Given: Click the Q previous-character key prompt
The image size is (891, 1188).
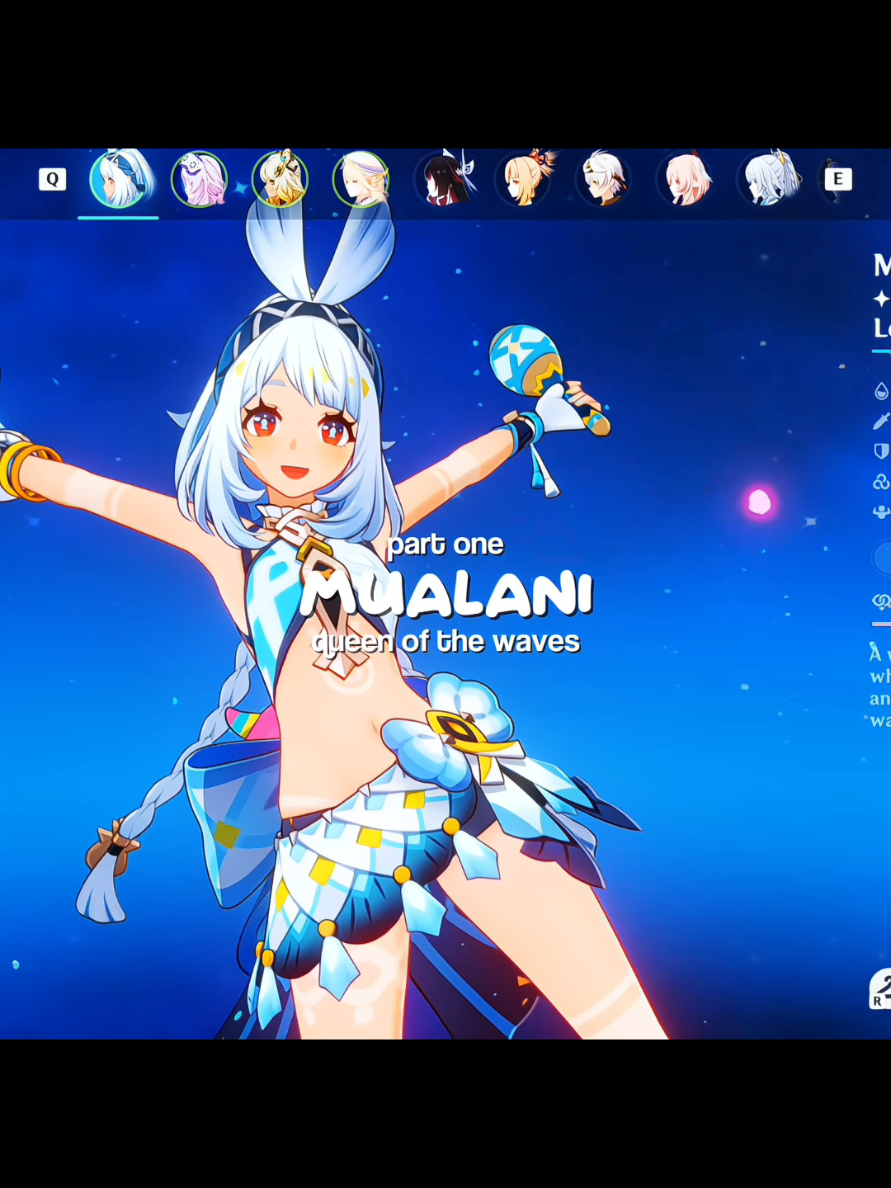Looking at the screenshot, I should pos(52,180).
